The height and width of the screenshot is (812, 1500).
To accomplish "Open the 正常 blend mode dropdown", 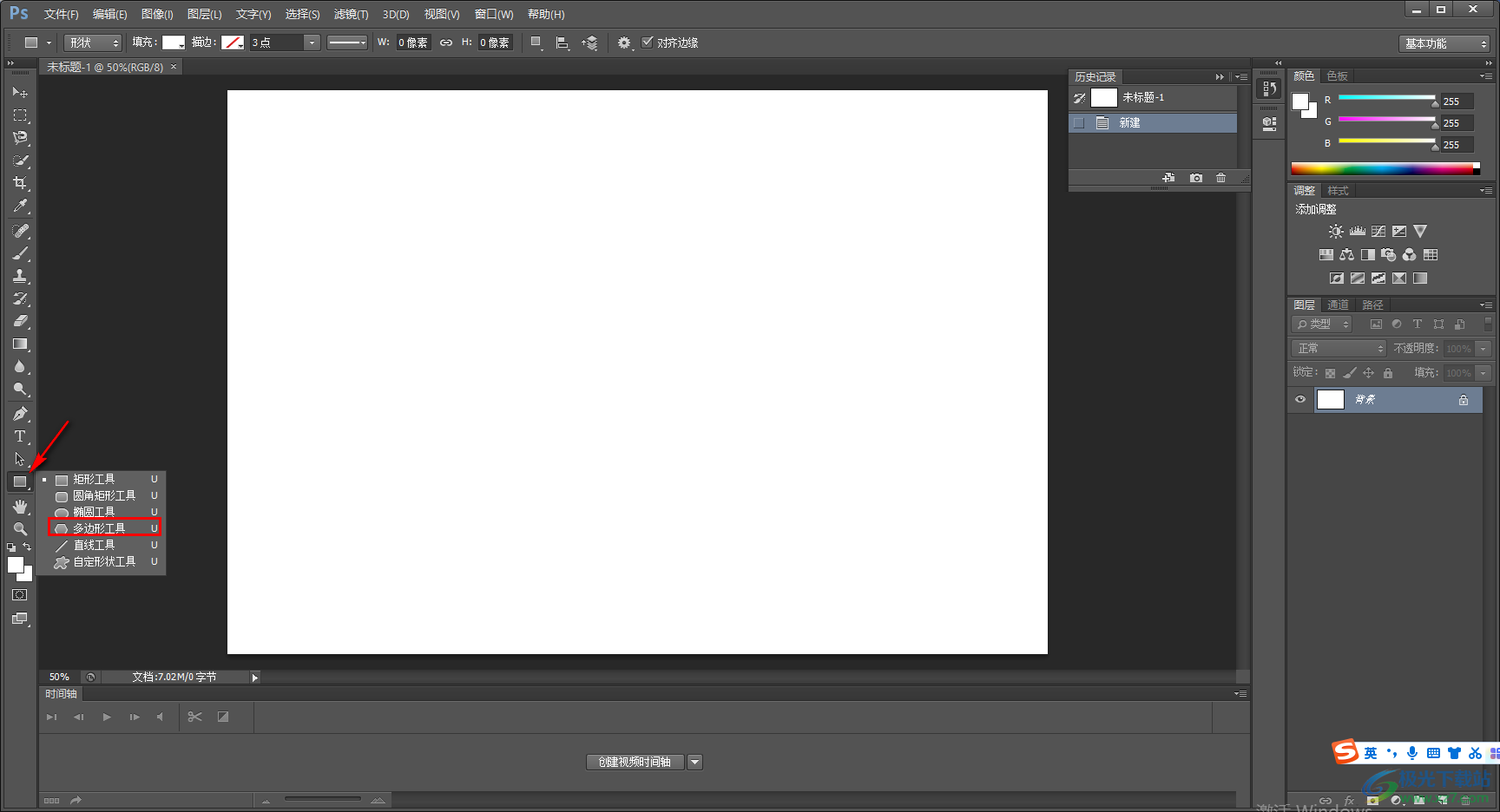I will (x=1339, y=348).
